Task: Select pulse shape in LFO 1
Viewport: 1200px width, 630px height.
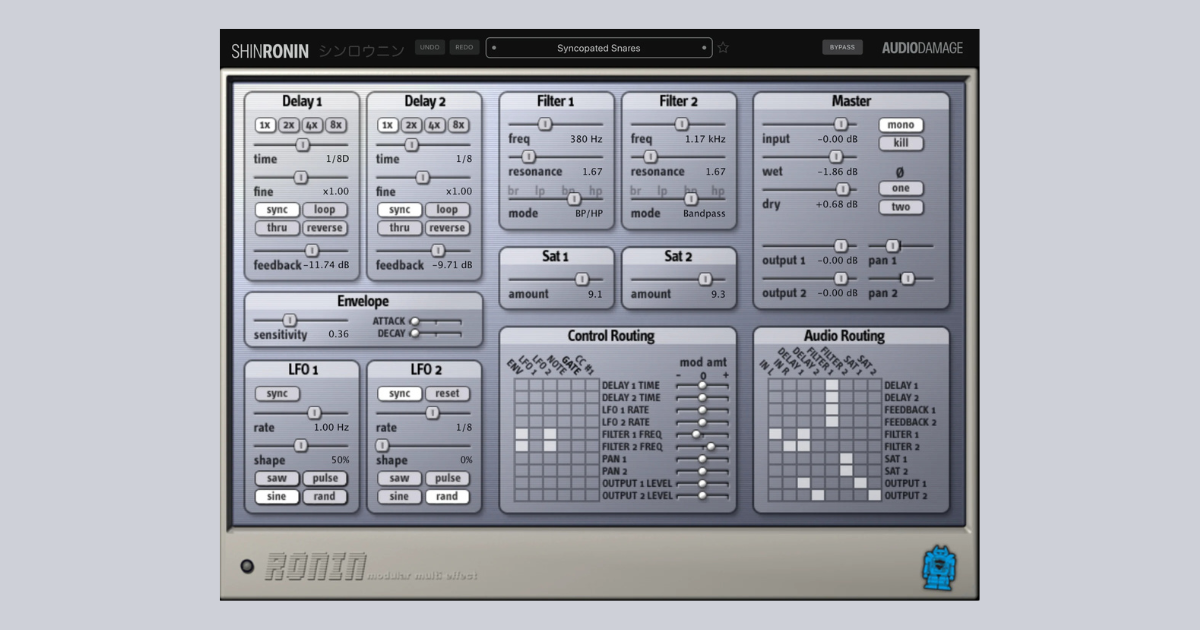Action: point(325,479)
